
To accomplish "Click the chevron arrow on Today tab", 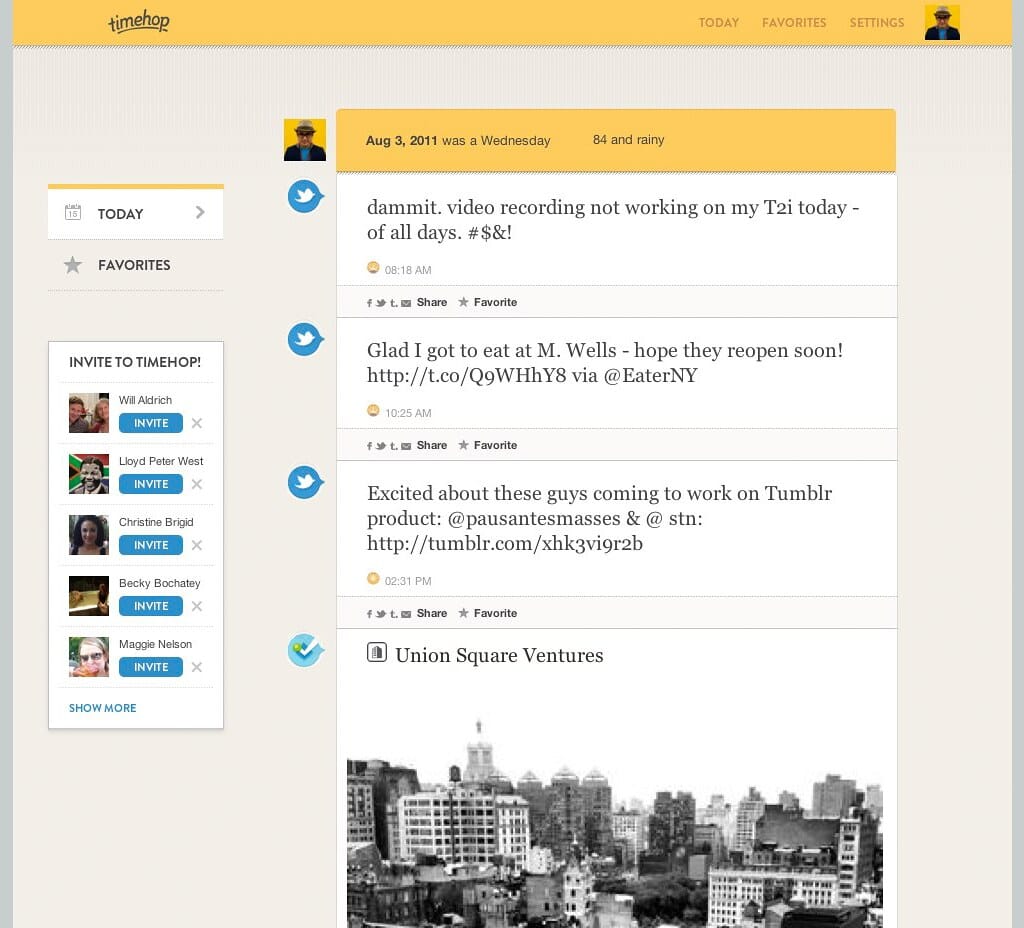I will pos(200,212).
